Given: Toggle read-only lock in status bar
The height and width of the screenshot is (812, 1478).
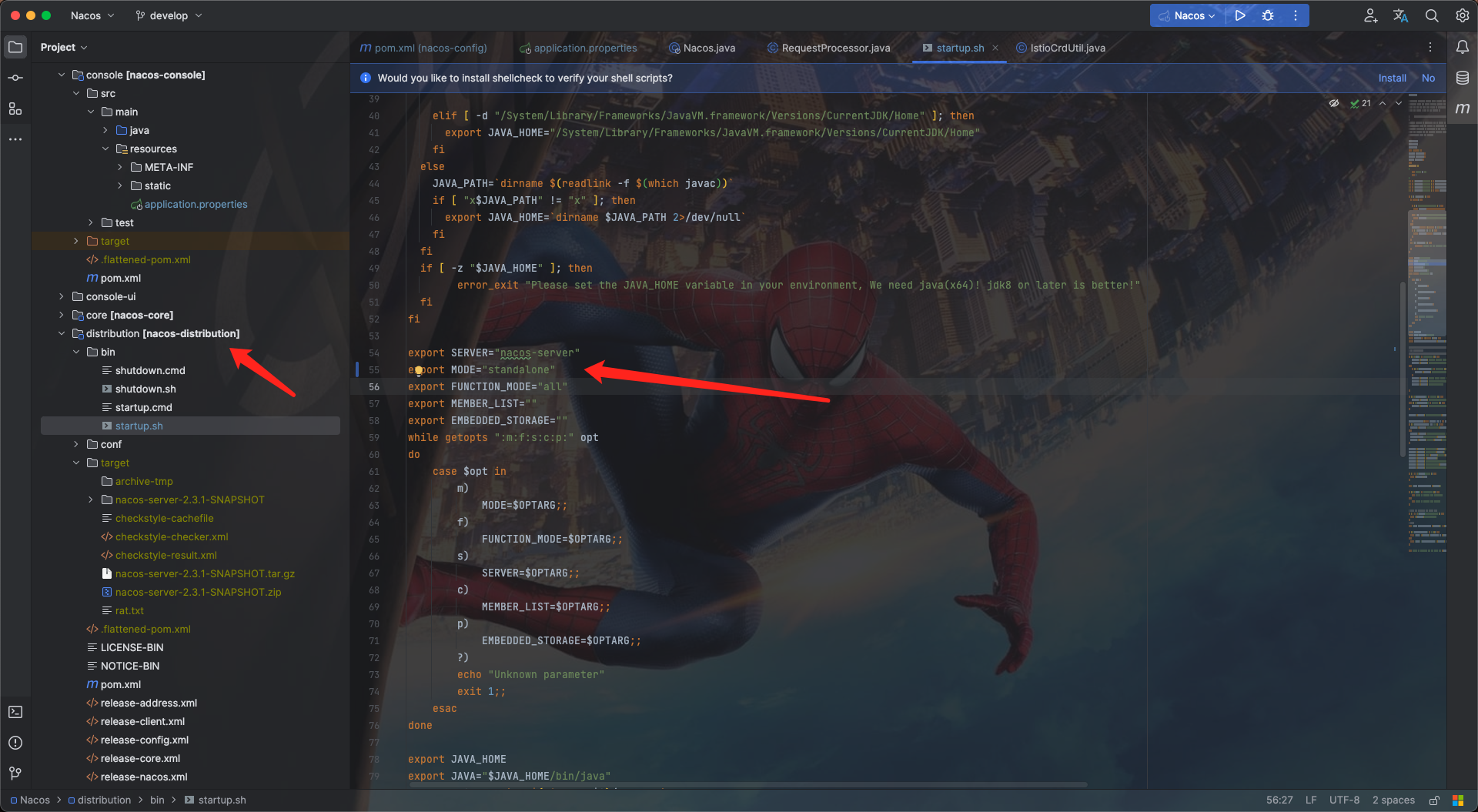Looking at the screenshot, I should [x=1434, y=800].
